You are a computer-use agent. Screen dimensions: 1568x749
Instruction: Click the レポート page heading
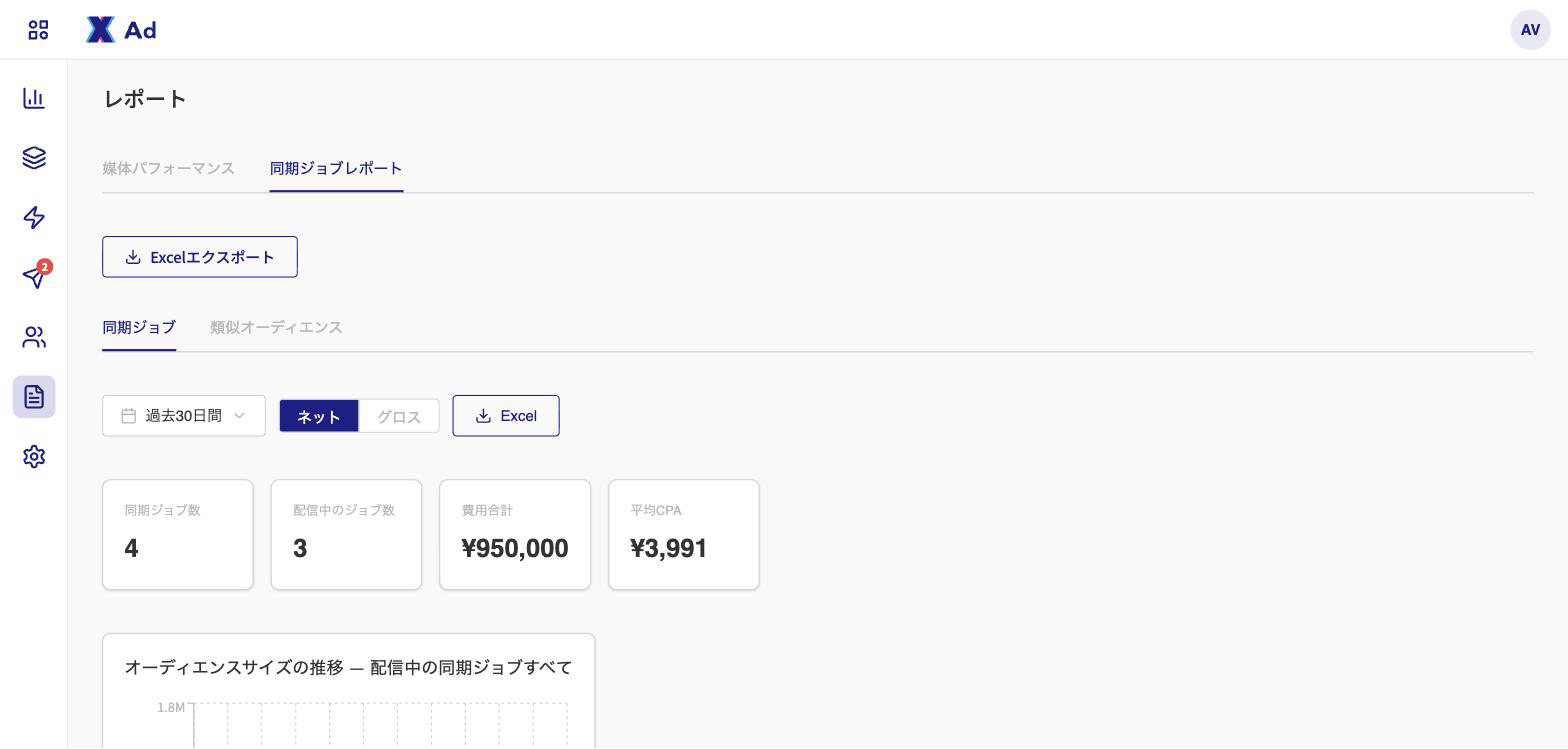point(145,99)
